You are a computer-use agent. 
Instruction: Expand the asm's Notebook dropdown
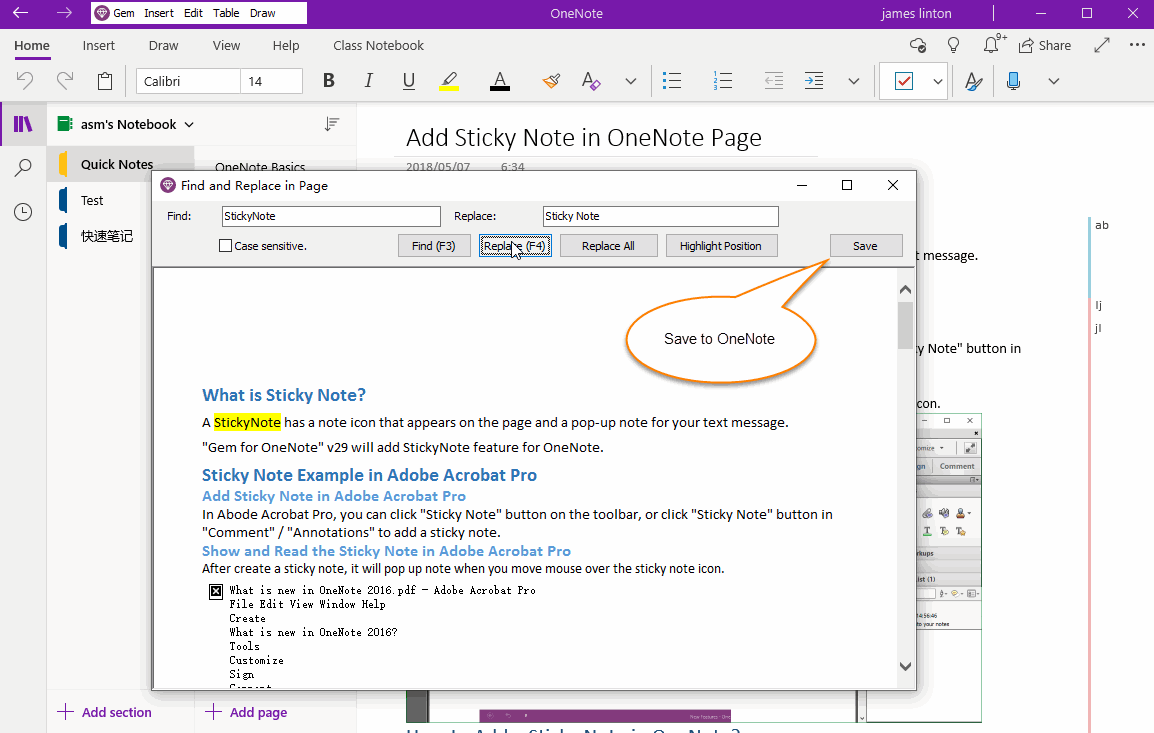tap(189, 124)
